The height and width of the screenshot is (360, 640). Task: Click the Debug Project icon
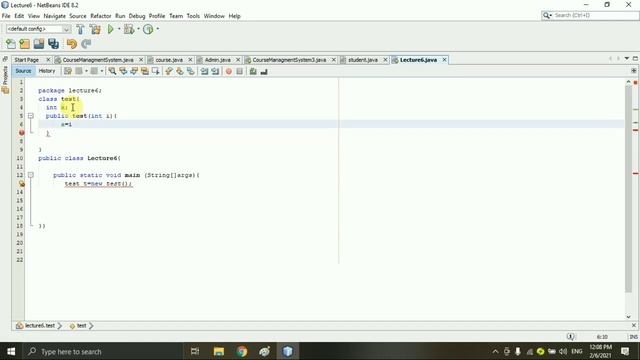(129, 29)
